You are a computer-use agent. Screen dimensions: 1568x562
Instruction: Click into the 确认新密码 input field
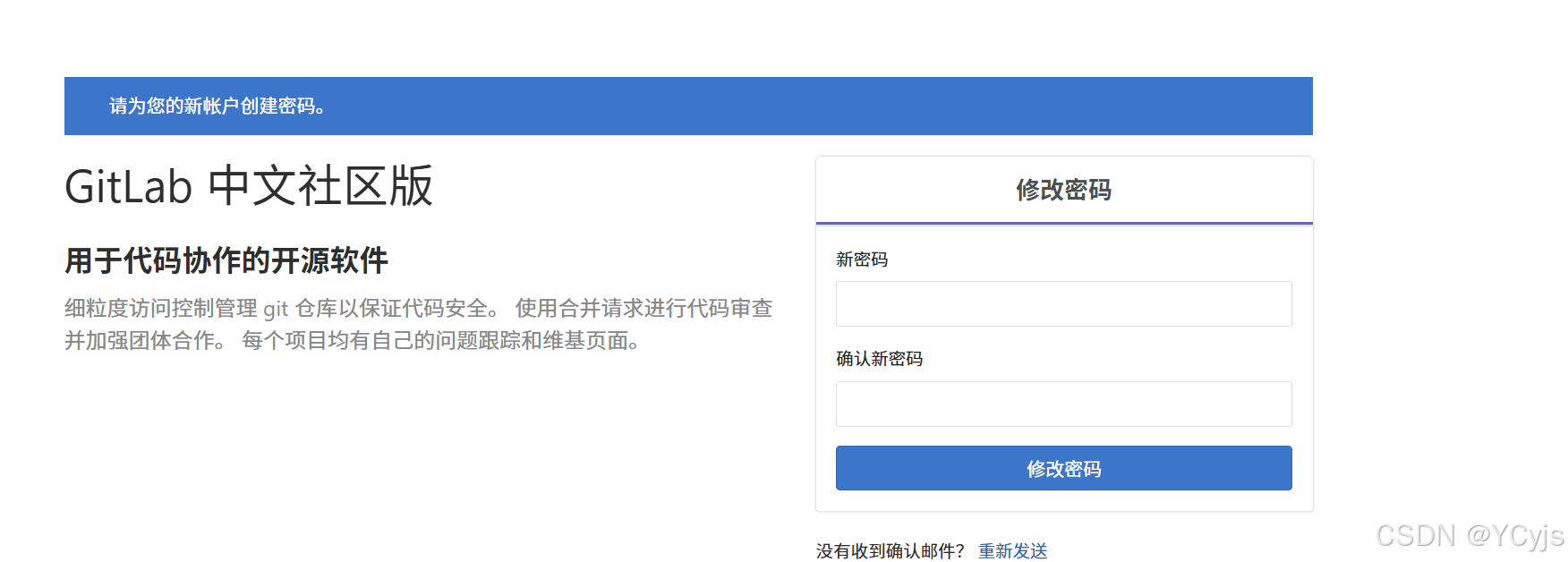point(1063,404)
